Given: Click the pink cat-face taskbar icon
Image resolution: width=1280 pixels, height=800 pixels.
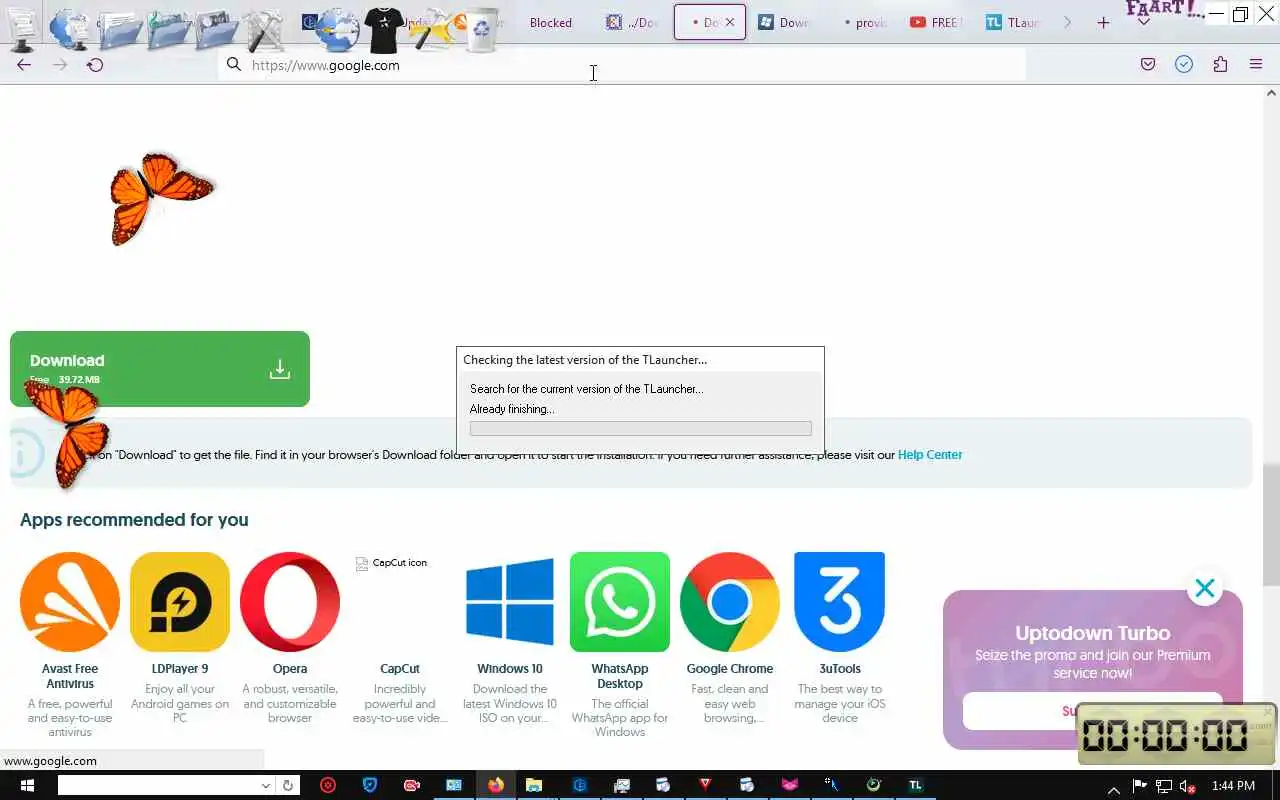Looking at the screenshot, I should [790, 786].
